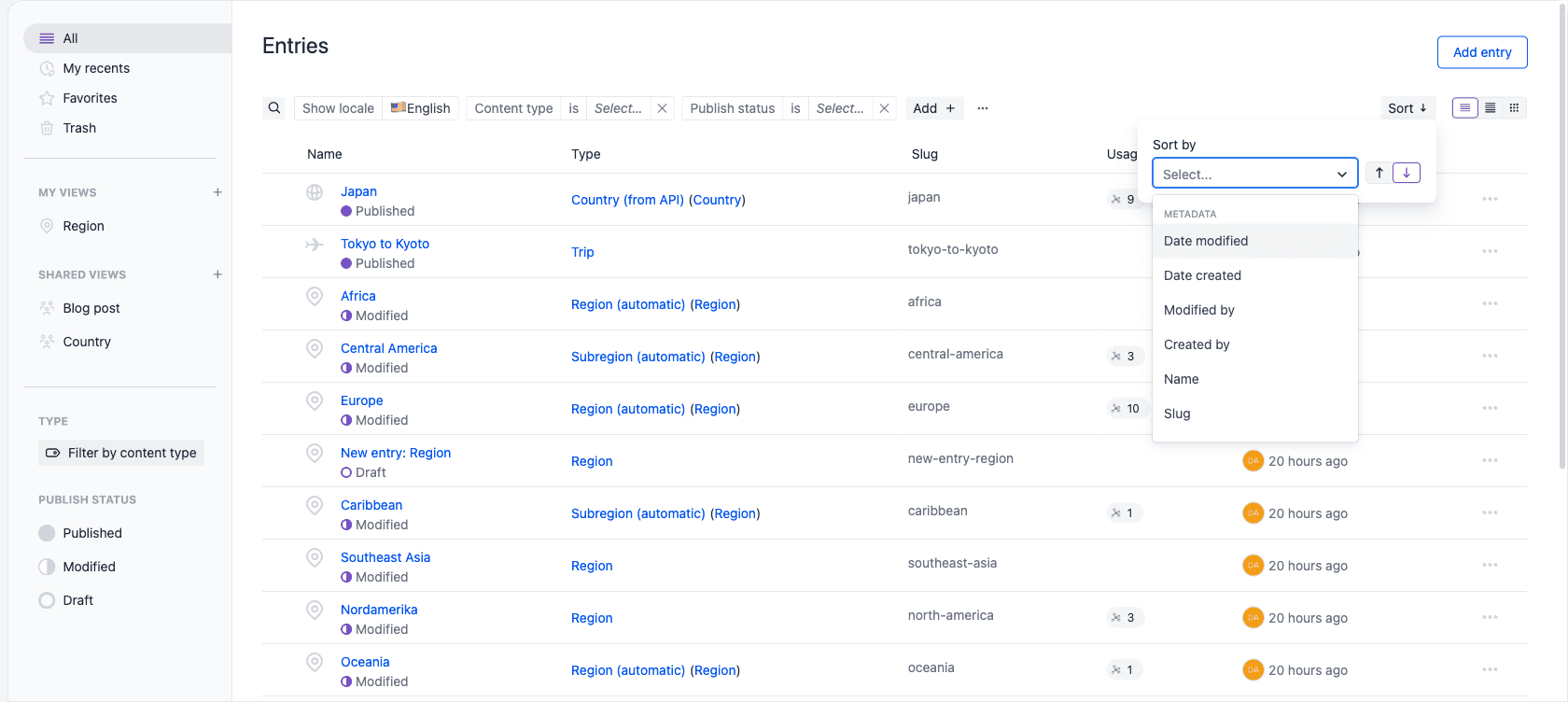This screenshot has height=702, width=1568.
Task: Open the Southeast Asia entry link
Action: 385,557
